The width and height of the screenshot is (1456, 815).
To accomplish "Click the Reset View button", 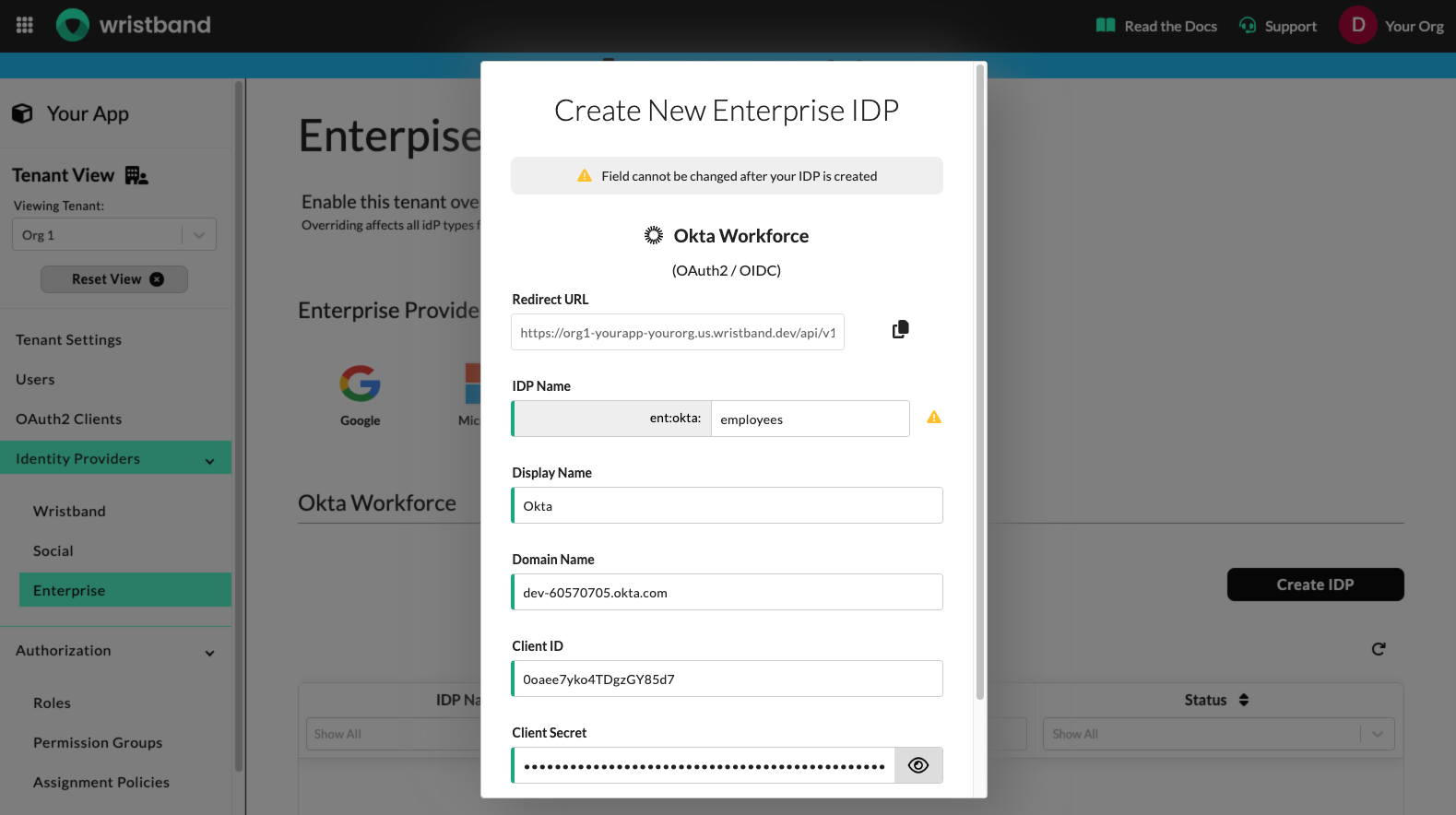I will tap(114, 279).
